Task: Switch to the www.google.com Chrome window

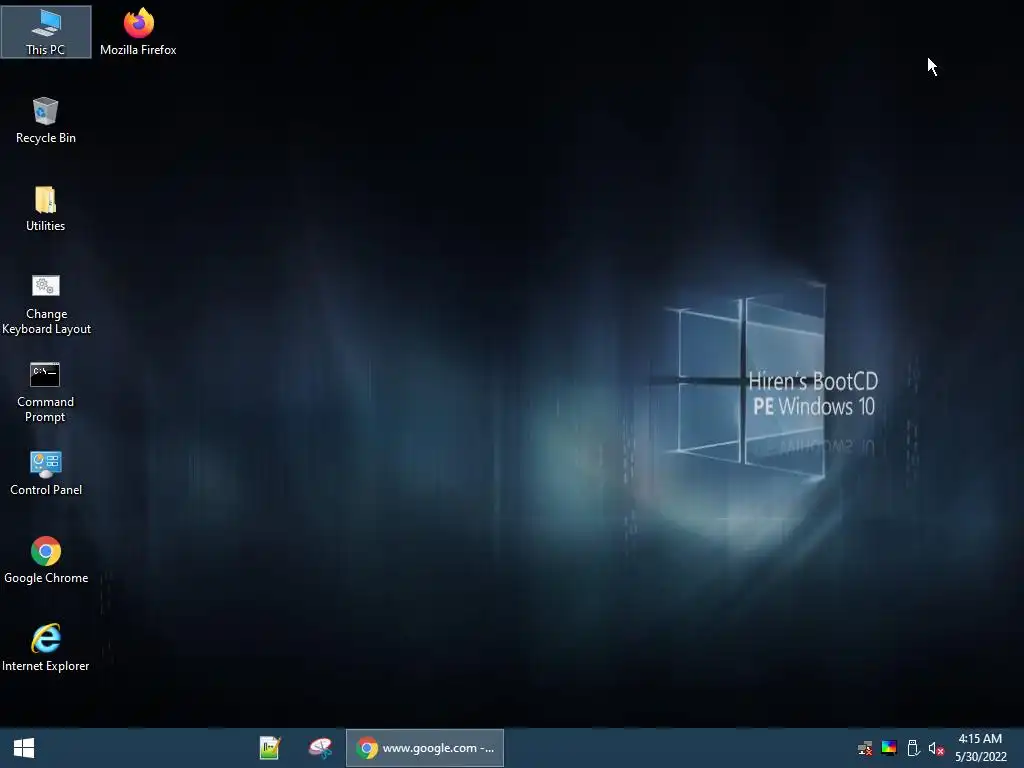Action: pos(424,748)
